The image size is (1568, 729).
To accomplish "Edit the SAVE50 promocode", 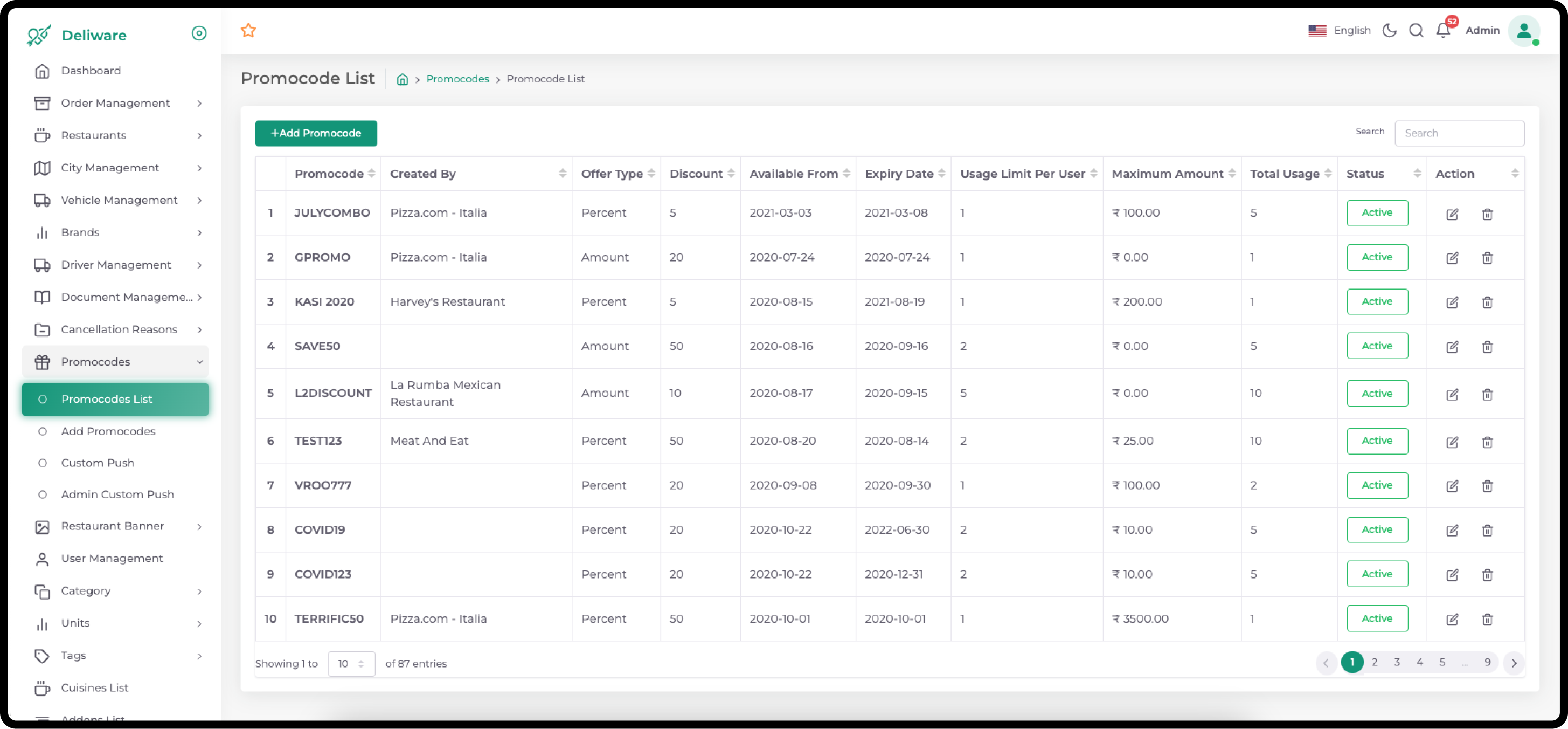I will [x=1452, y=347].
